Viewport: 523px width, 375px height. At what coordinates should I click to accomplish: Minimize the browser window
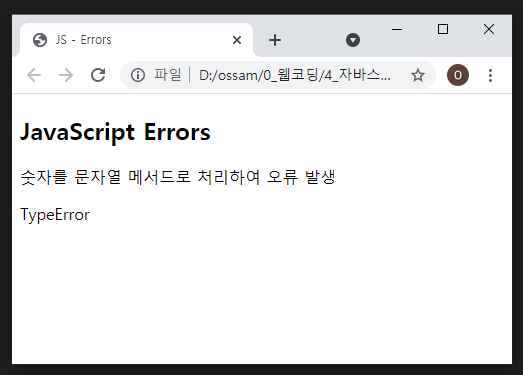tap(397, 29)
